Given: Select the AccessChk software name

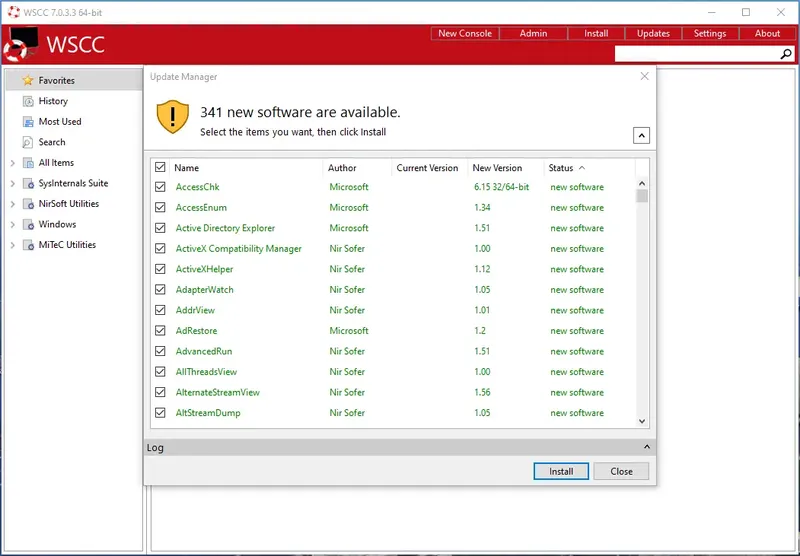Looking at the screenshot, I should (197, 187).
